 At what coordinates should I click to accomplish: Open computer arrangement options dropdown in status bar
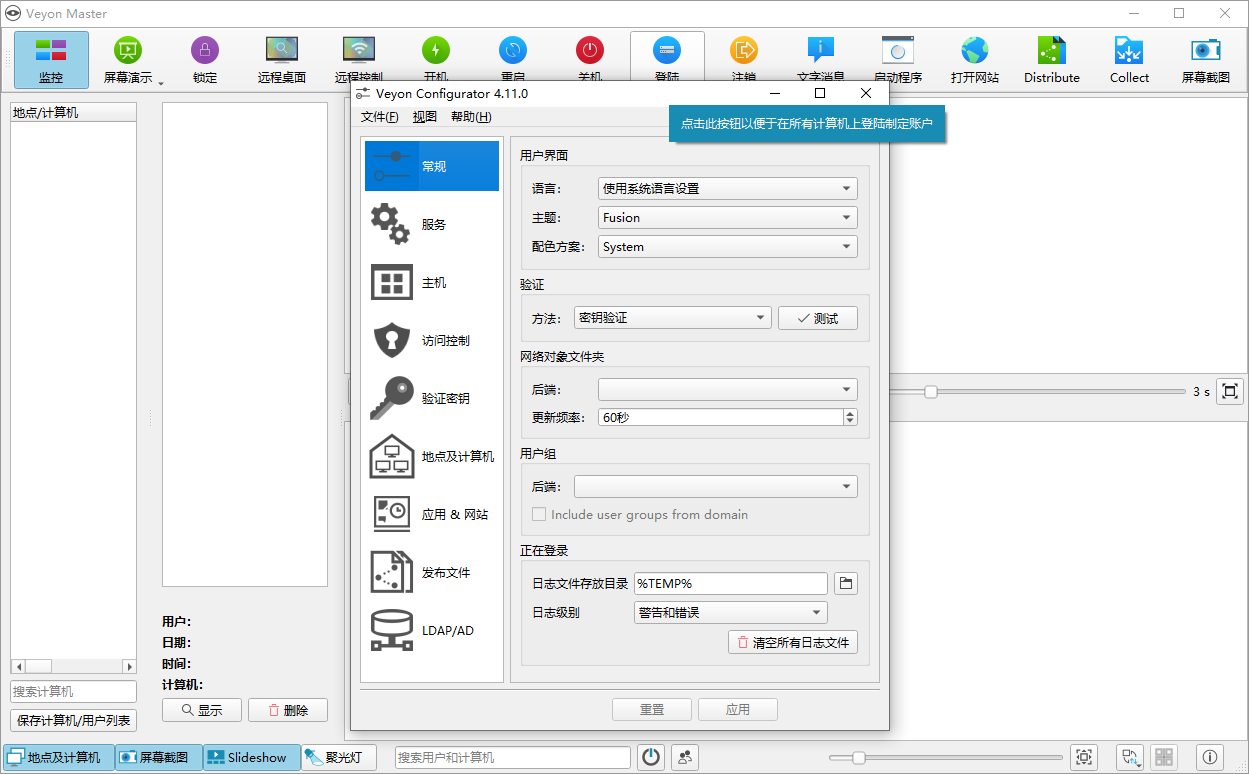pyautogui.click(x=1130, y=757)
